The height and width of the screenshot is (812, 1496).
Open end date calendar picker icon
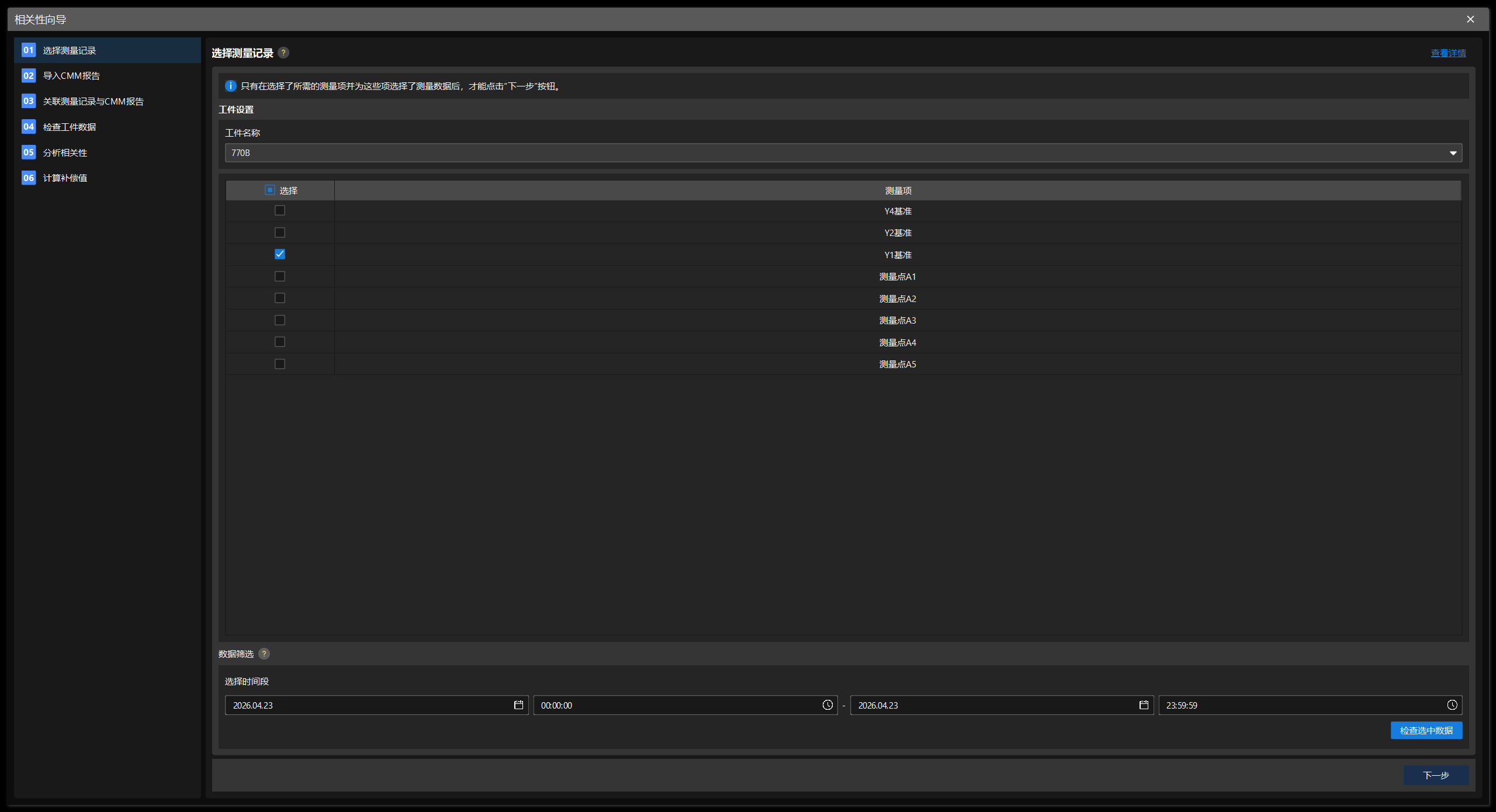1144,705
